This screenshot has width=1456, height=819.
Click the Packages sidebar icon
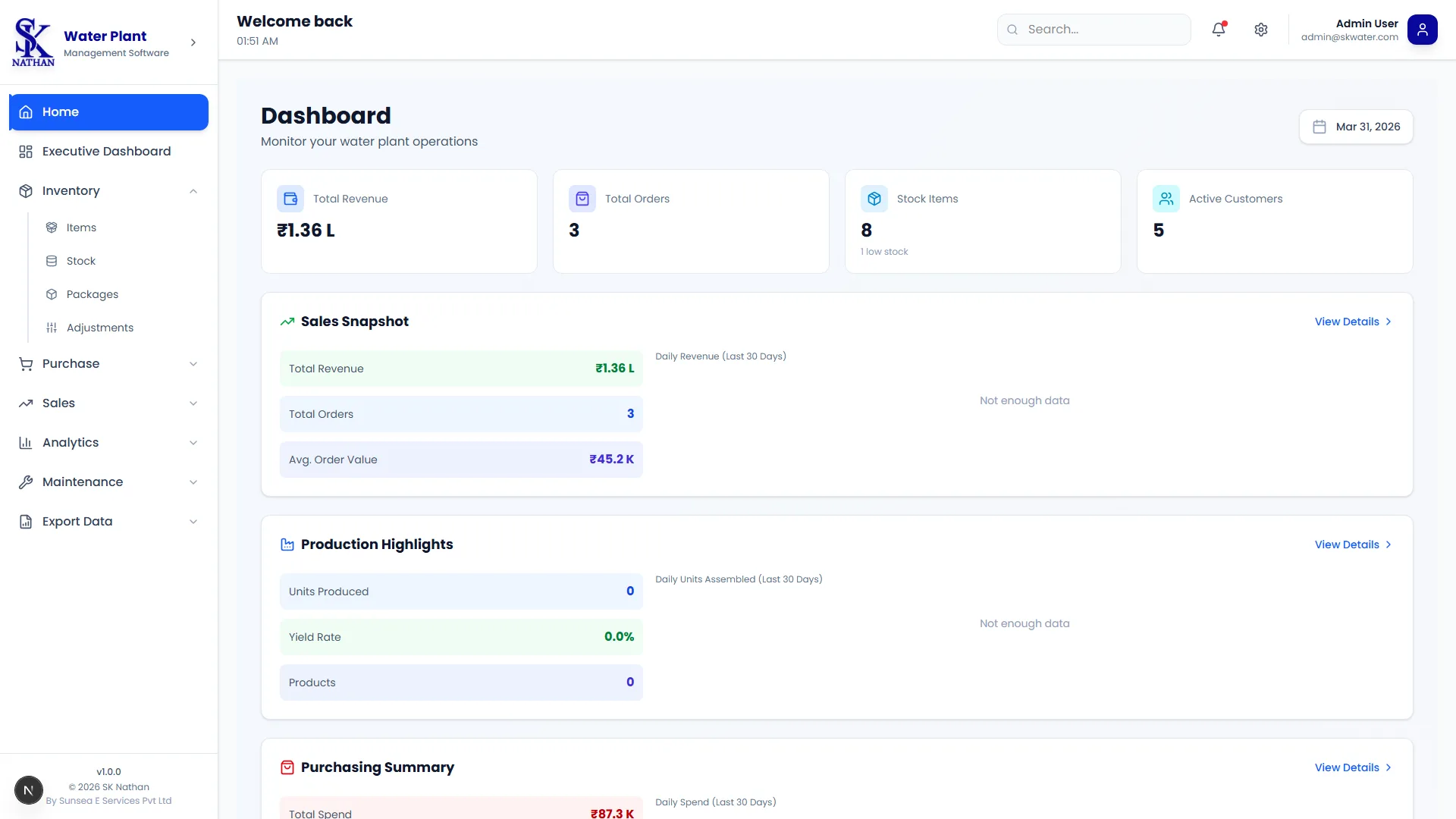click(52, 294)
